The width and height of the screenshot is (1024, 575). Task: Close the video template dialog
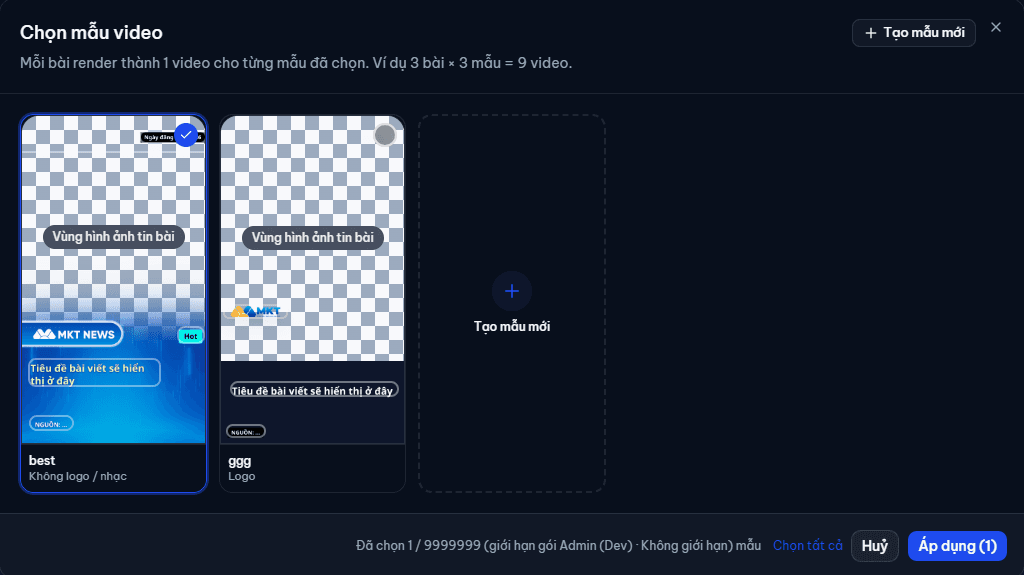click(x=995, y=27)
